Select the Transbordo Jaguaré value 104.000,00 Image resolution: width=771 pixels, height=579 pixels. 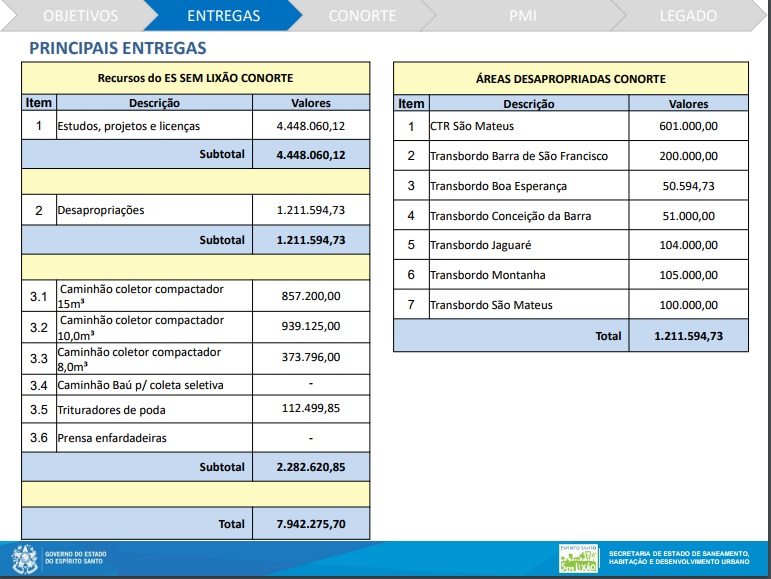pyautogui.click(x=688, y=245)
